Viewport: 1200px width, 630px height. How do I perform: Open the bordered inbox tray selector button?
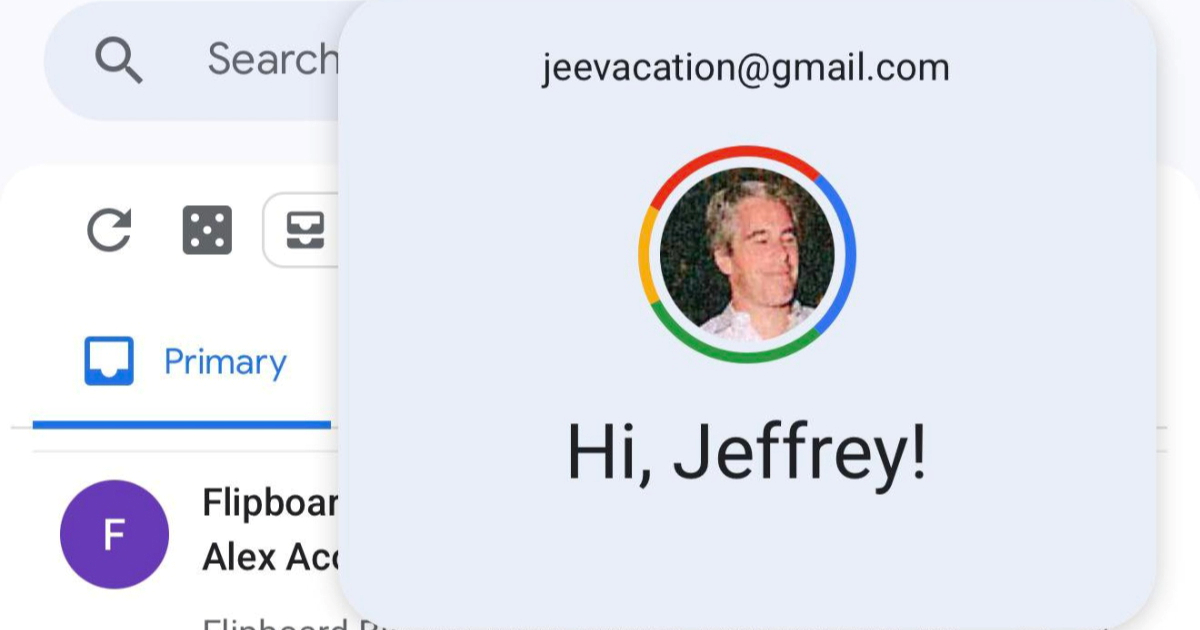pyautogui.click(x=301, y=231)
